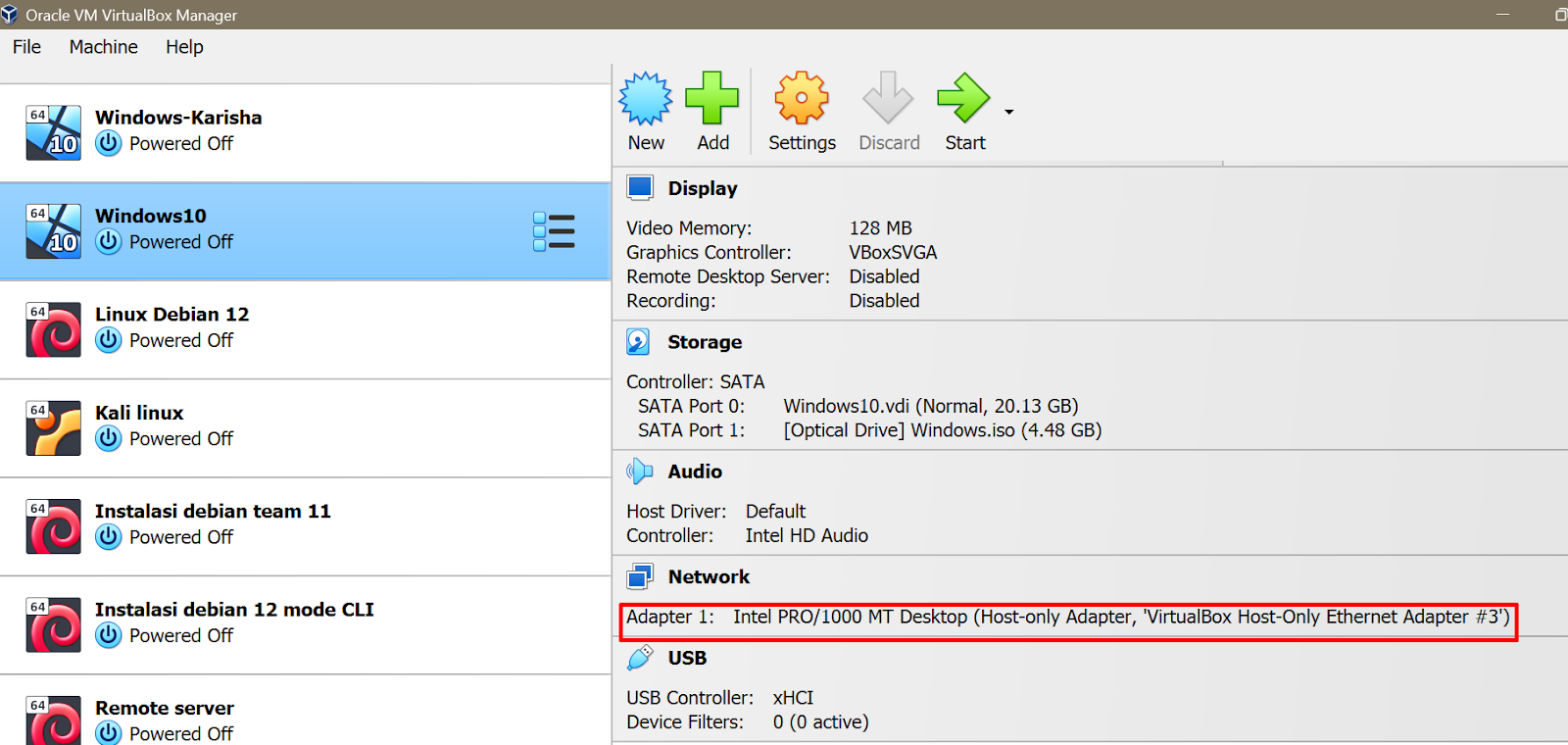
Task: Click power state icon under Instalasi debian team 11
Action: [109, 537]
